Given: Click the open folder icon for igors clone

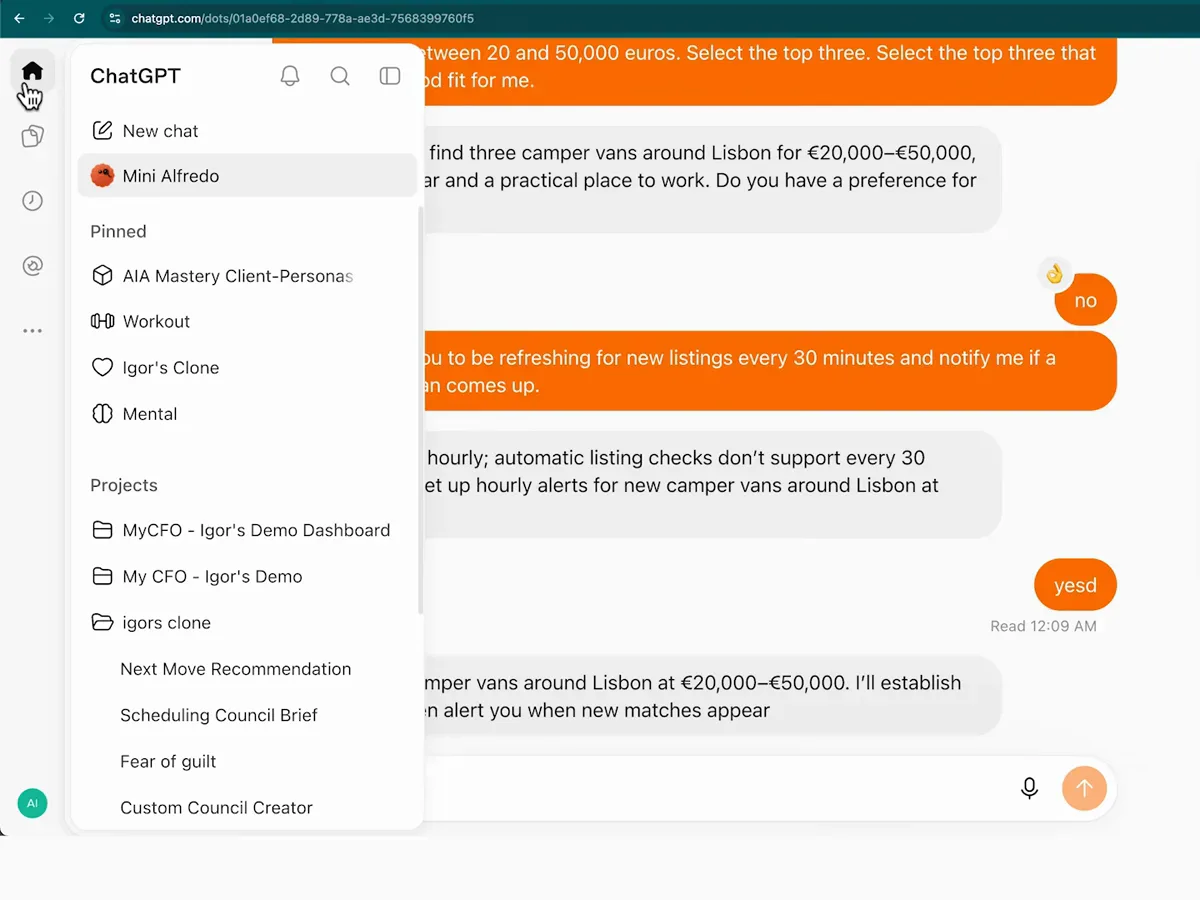Looking at the screenshot, I should click(102, 623).
